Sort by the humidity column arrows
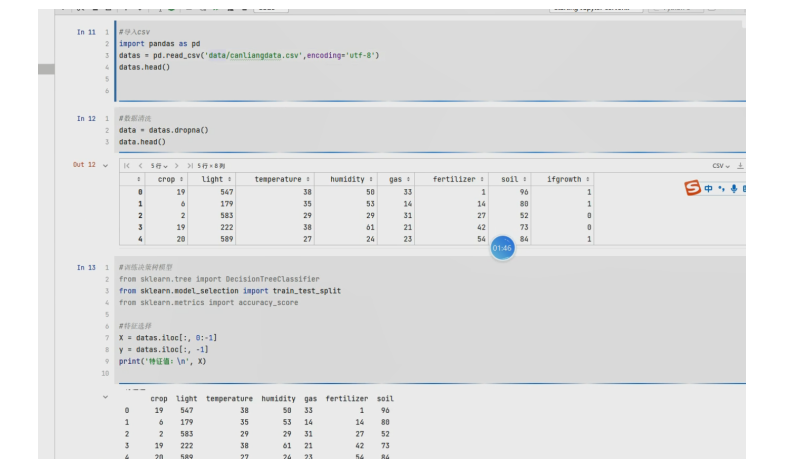 pyautogui.click(x=371, y=179)
